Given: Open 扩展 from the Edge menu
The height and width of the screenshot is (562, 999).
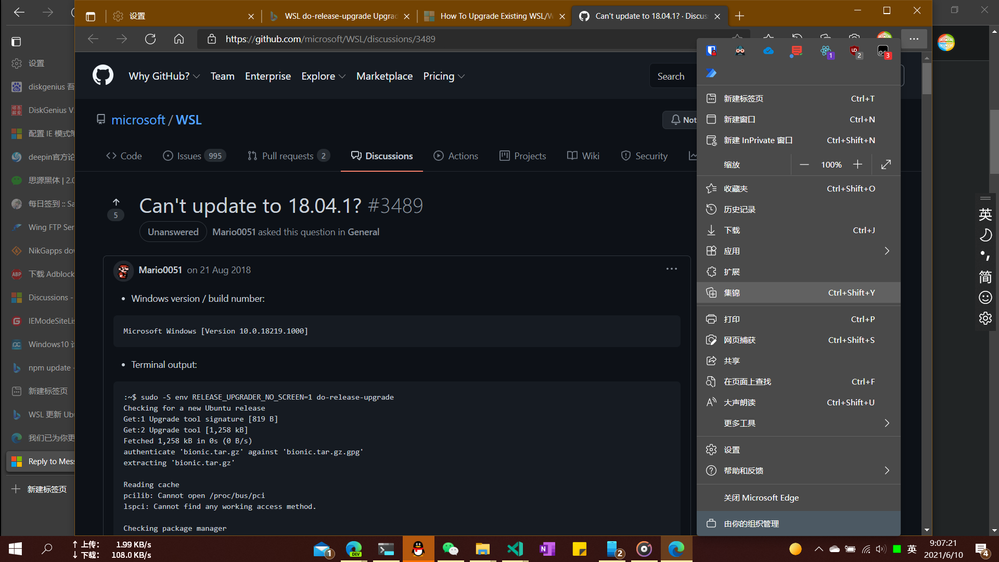Looking at the screenshot, I should tap(798, 271).
